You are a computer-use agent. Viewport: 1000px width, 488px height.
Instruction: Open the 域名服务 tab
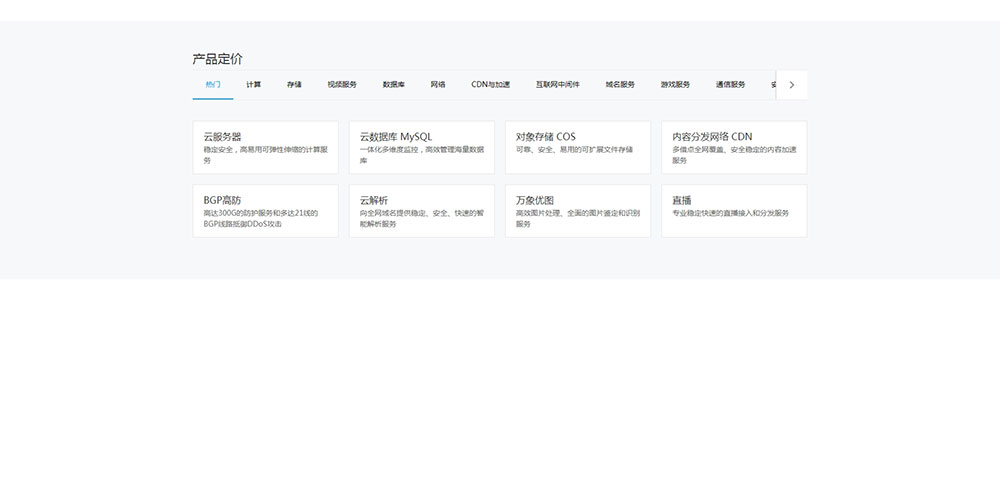pos(620,85)
